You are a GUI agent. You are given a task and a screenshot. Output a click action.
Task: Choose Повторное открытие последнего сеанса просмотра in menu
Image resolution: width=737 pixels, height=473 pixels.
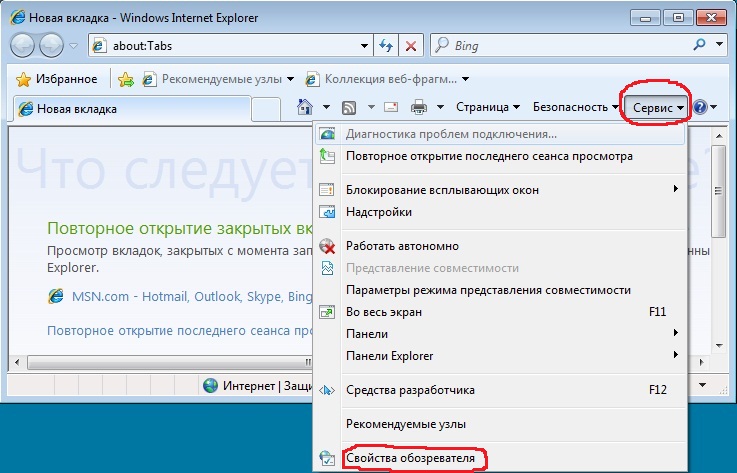coord(500,156)
